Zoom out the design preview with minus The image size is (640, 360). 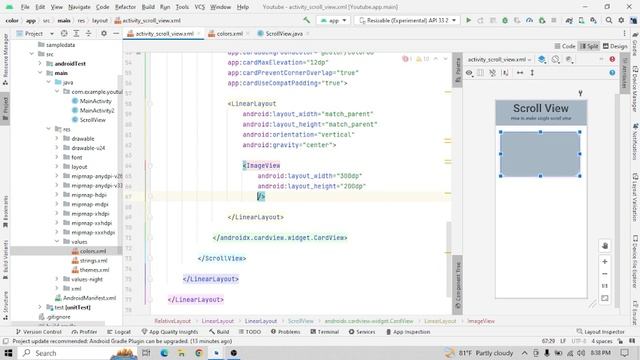click(605, 274)
